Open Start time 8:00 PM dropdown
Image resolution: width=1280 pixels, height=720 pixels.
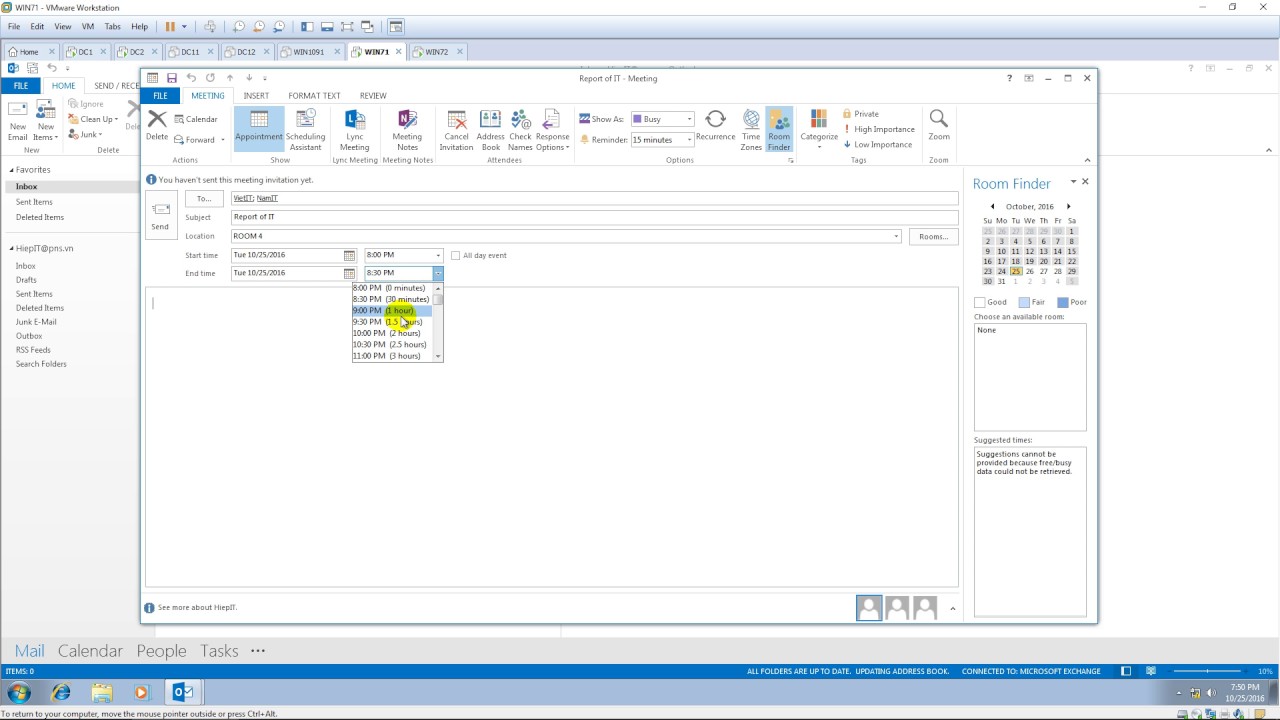pyautogui.click(x=437, y=255)
